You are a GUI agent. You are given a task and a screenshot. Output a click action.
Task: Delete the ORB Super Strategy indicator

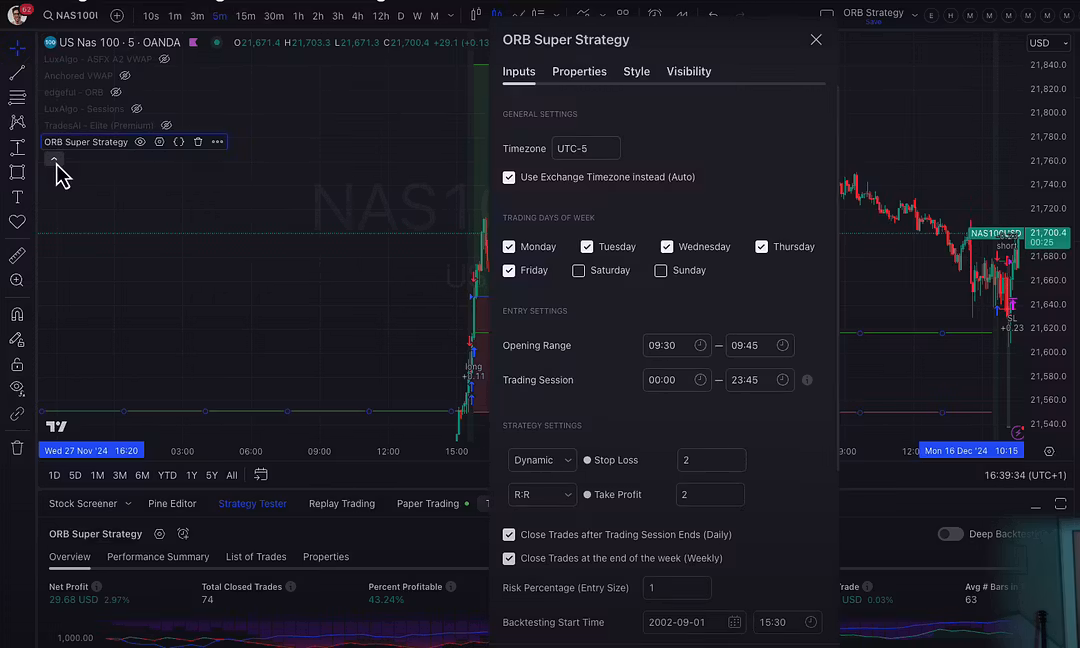[198, 142]
